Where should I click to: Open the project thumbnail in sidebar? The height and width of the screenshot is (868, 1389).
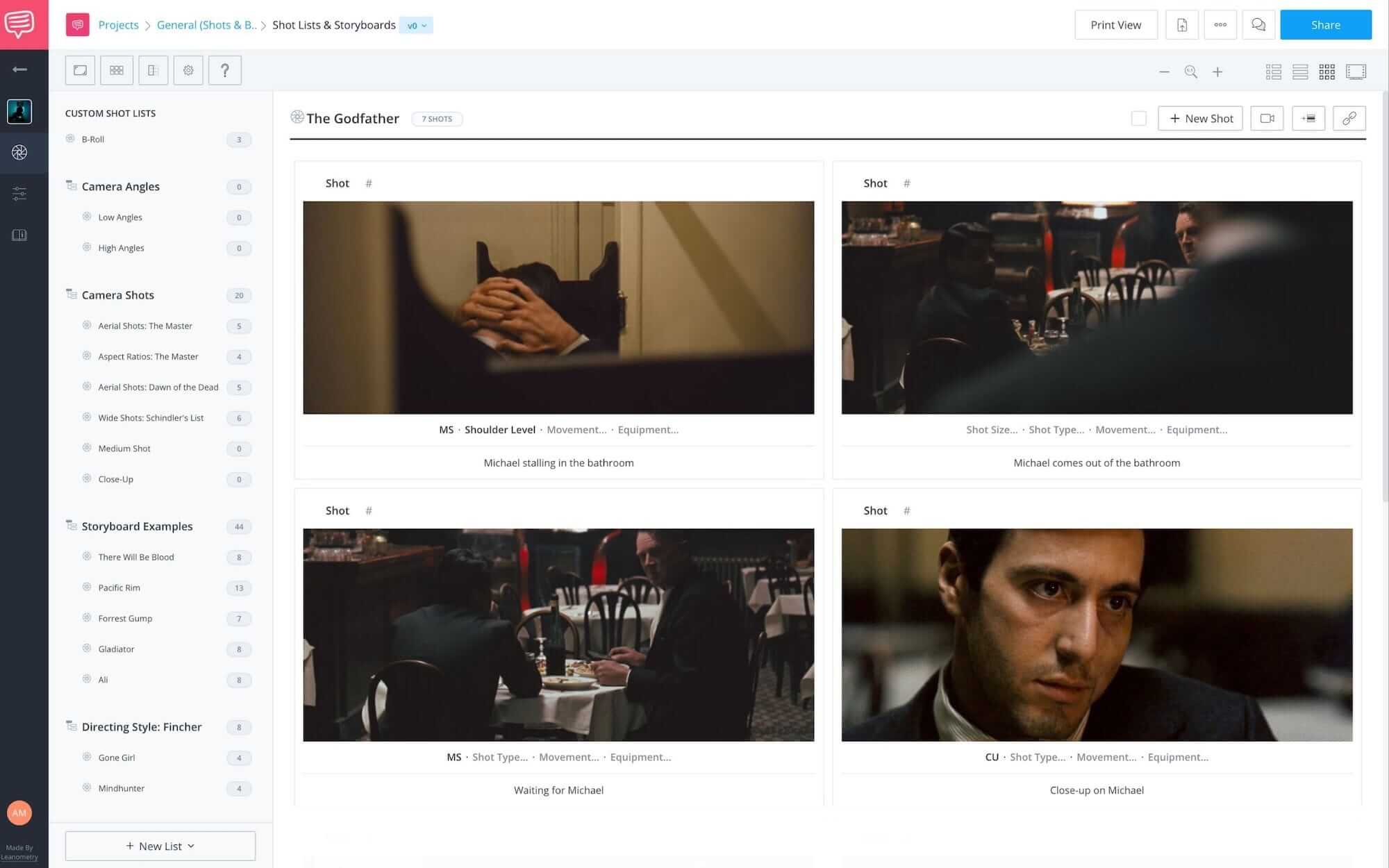19,111
